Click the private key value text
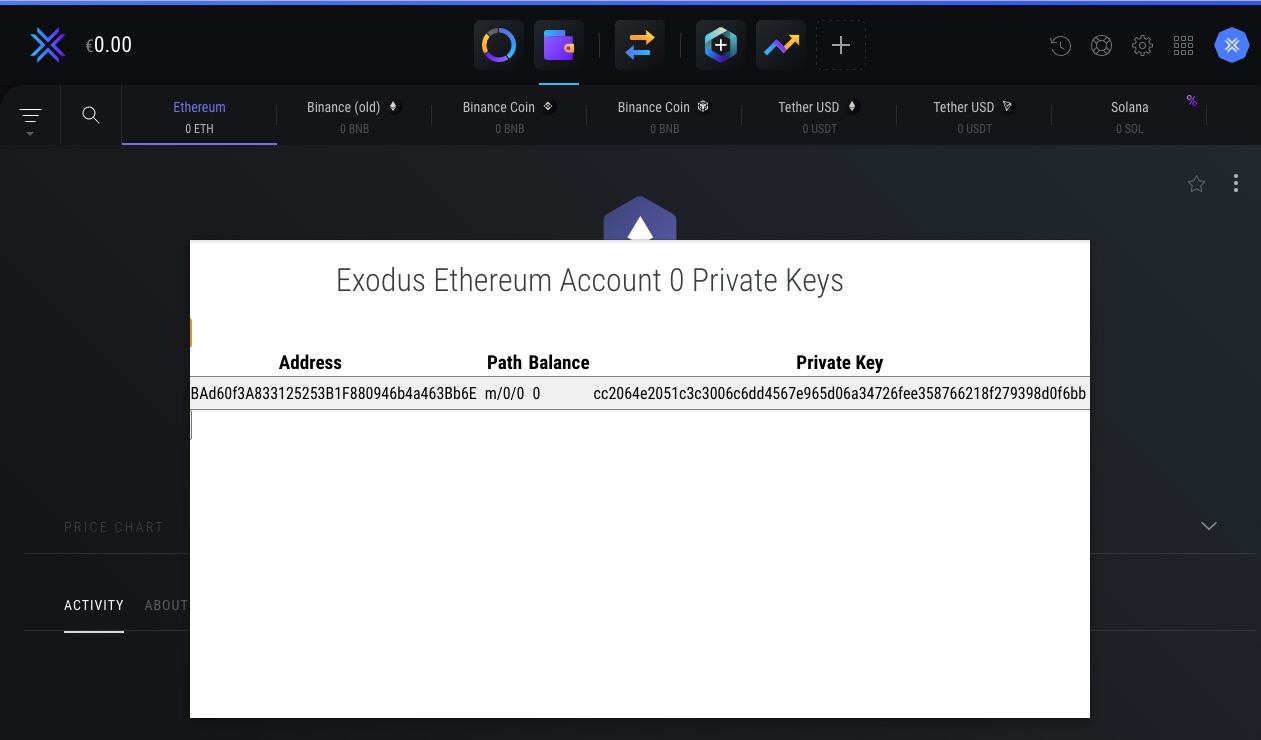The width and height of the screenshot is (1261, 740). point(839,394)
